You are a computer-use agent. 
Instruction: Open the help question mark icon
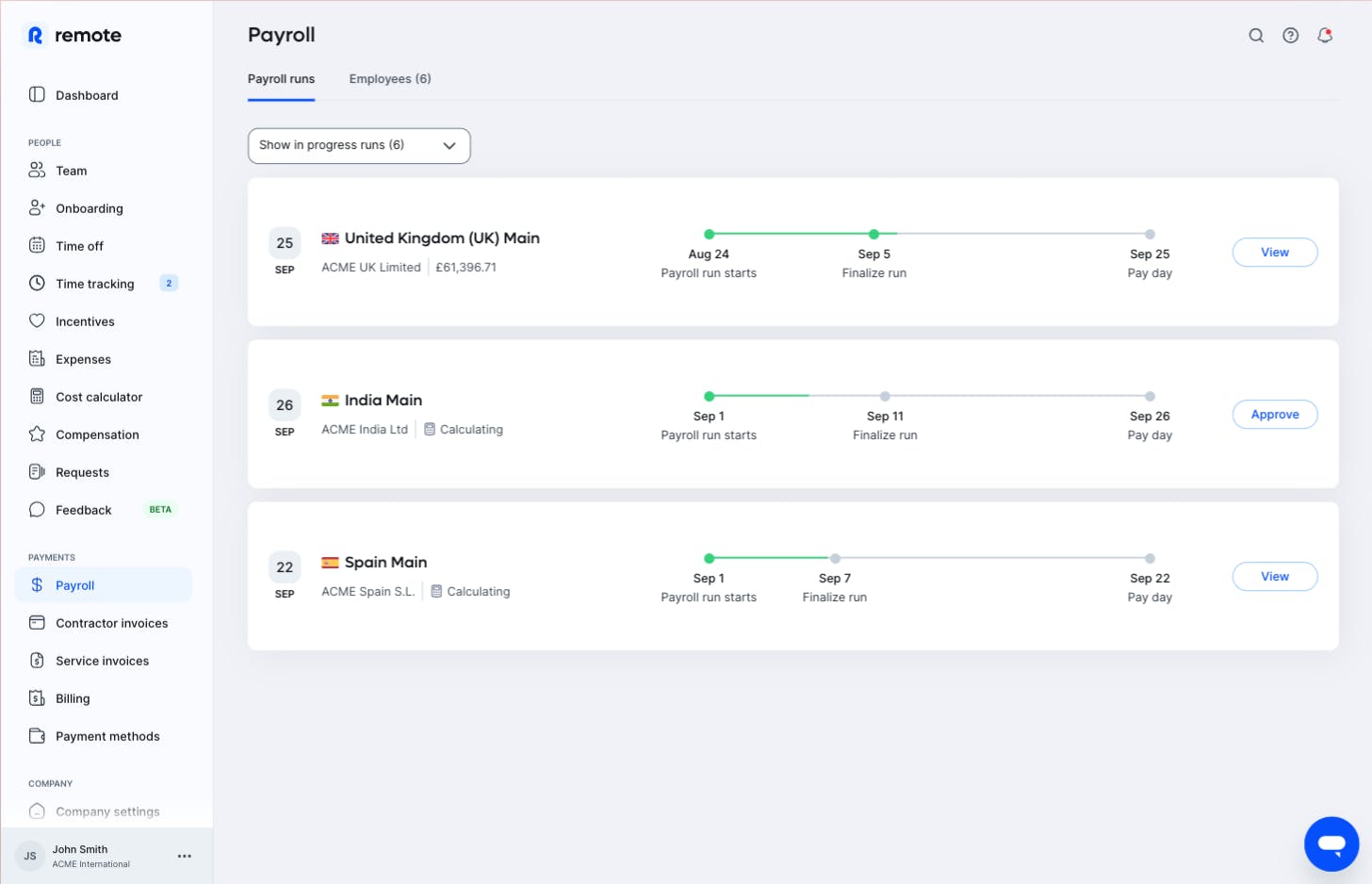[x=1290, y=36]
